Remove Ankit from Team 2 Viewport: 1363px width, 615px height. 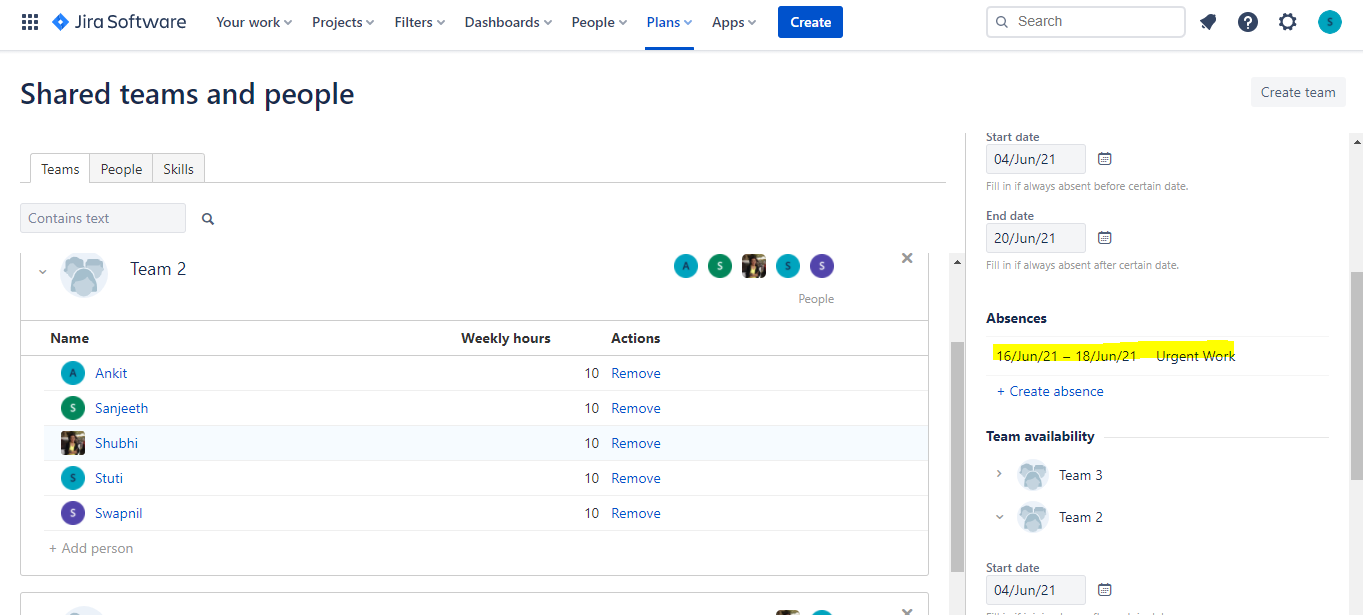point(636,373)
